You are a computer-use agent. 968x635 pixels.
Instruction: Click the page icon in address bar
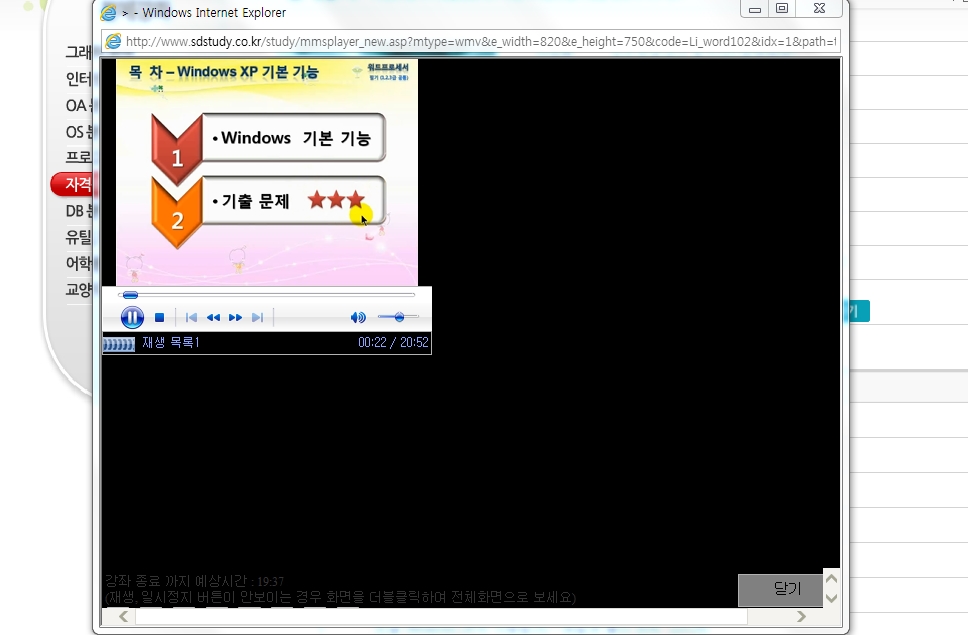(114, 41)
